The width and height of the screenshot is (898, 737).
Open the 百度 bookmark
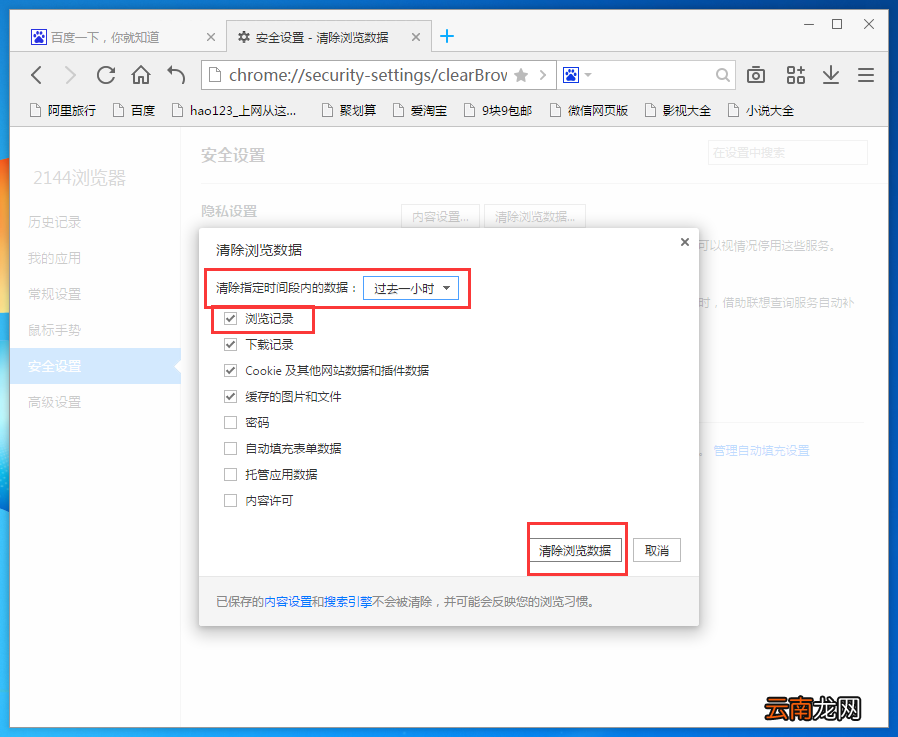(134, 111)
